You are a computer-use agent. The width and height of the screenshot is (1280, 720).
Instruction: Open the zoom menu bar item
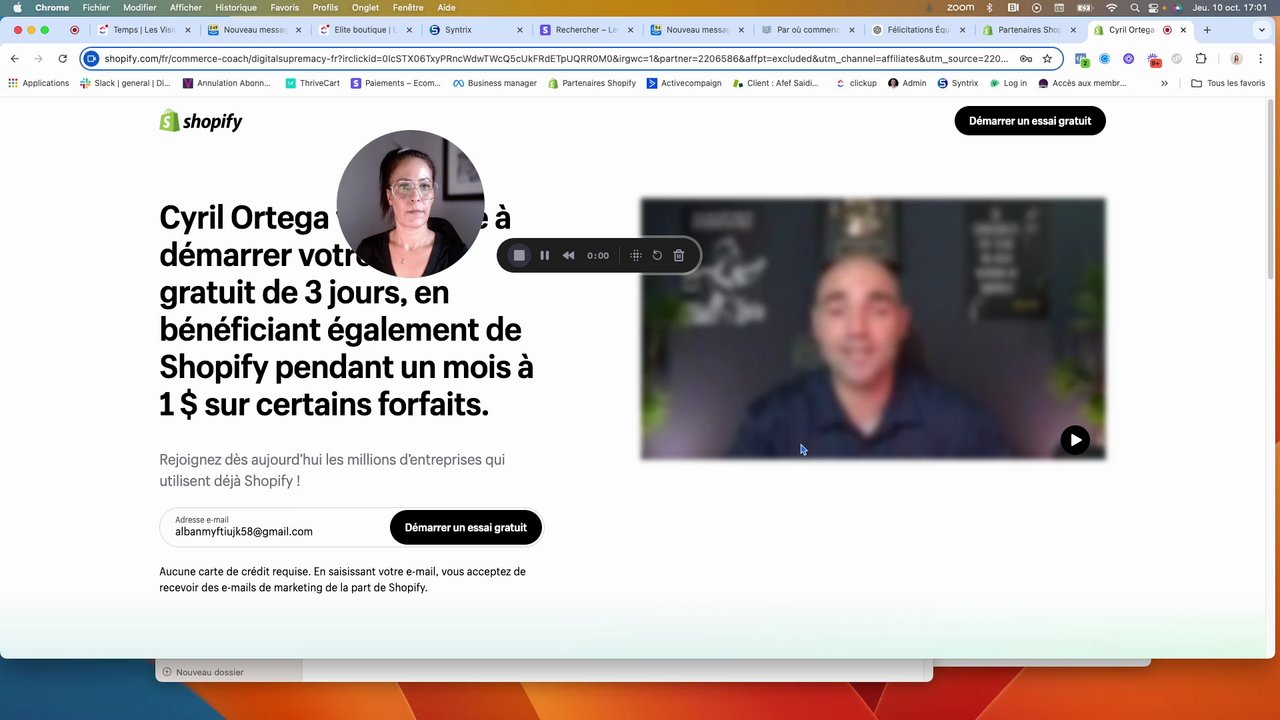[x=960, y=7]
